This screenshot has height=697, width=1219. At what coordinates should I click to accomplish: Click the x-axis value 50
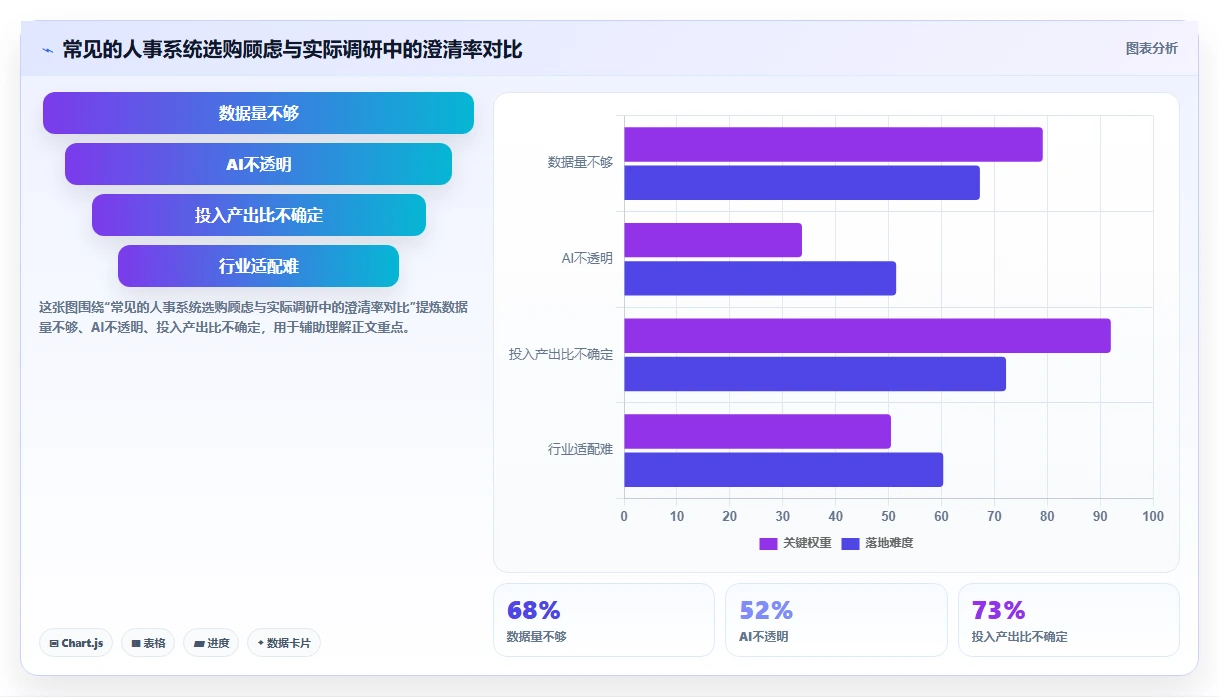coord(888,517)
